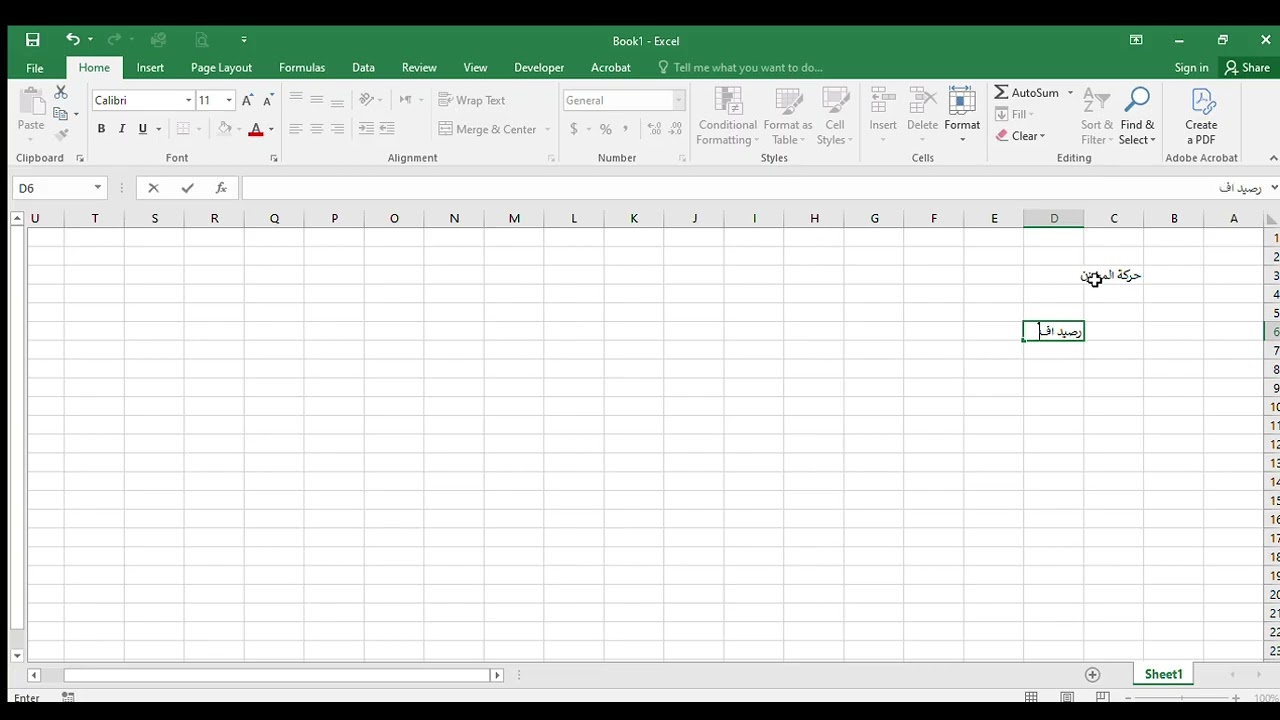Switch to the Data tab
The image size is (1280, 720).
coord(363,68)
